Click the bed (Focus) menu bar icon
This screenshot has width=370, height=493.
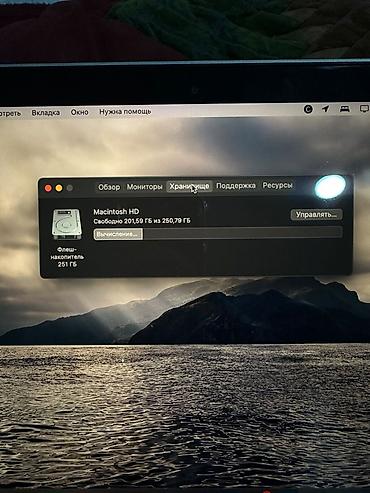click(x=345, y=109)
